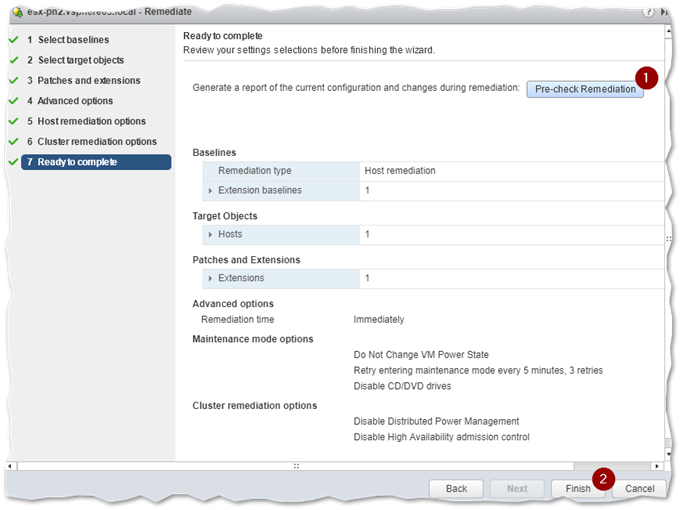680x510 pixels.
Task: Click the vertical scrollbar down arrow
Action: (x=668, y=454)
